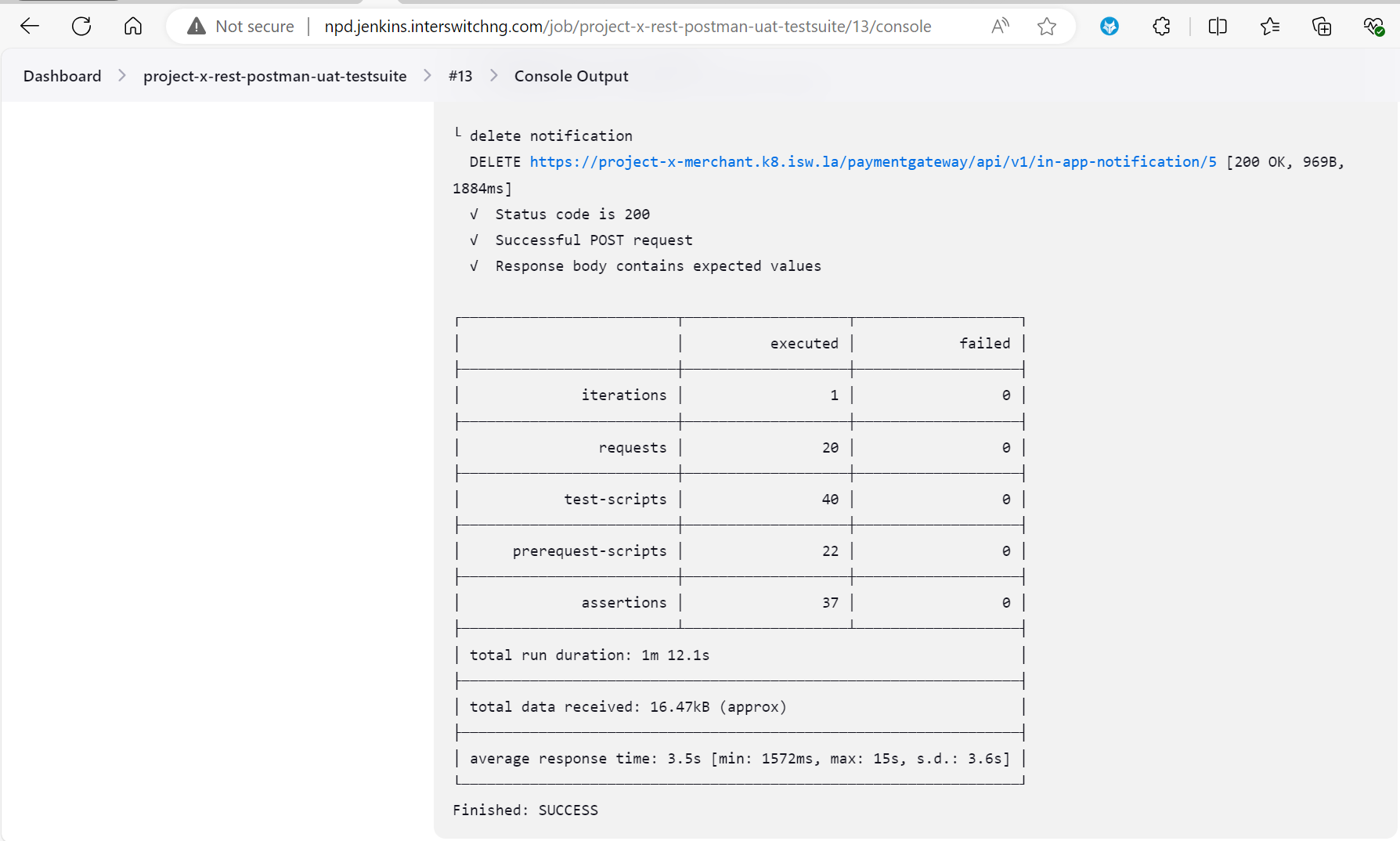
Task: Open Browser essentials heart icon
Action: click(x=1373, y=27)
